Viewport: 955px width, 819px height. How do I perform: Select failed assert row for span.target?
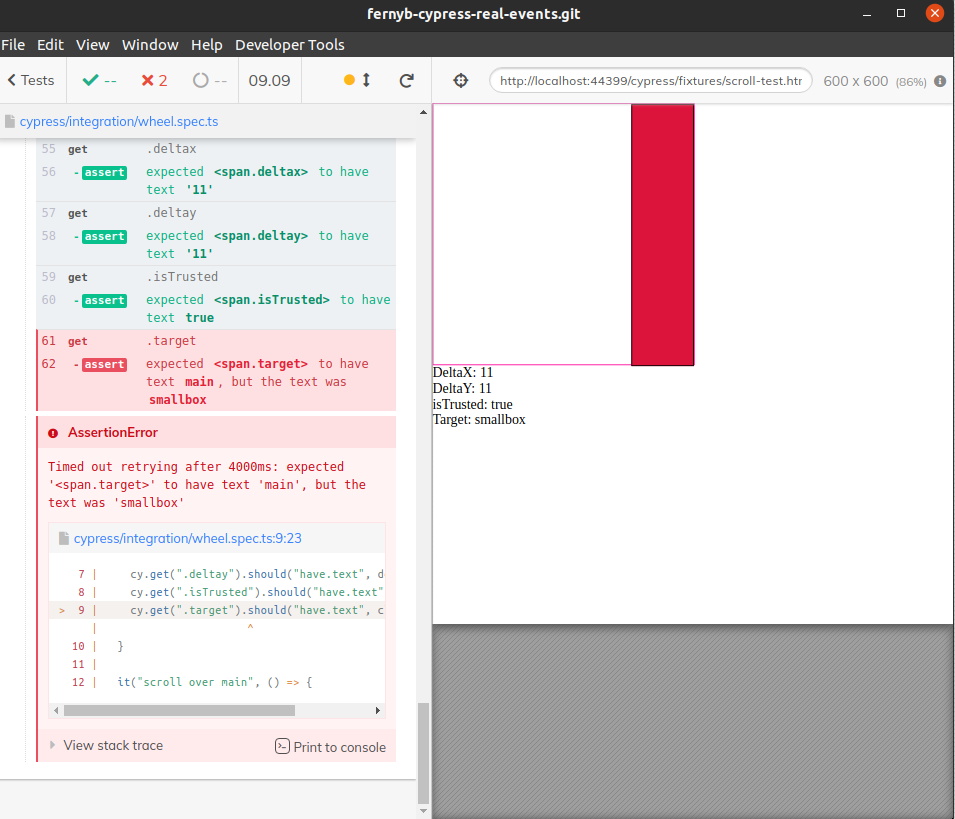[216, 381]
